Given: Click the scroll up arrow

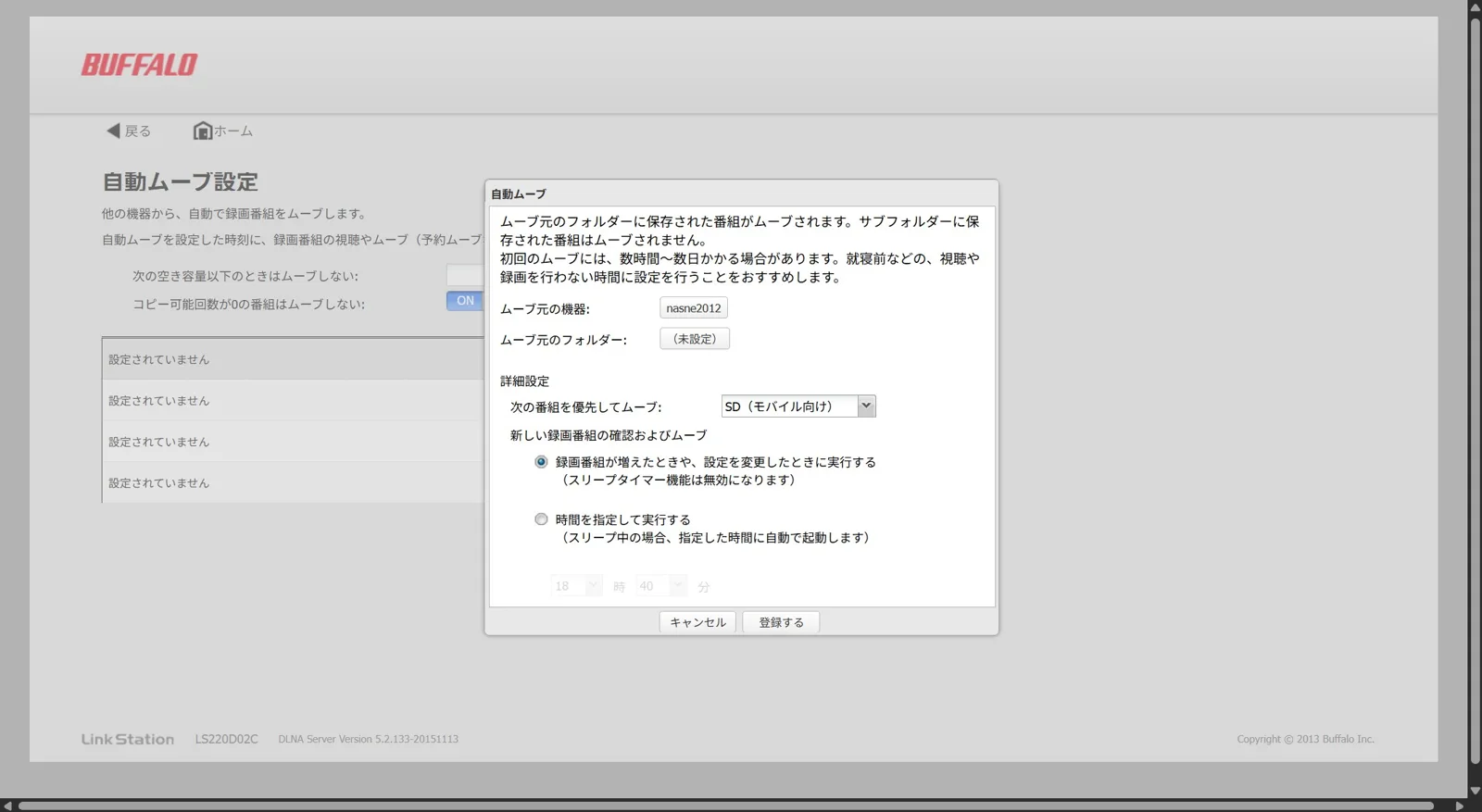Looking at the screenshot, I should [x=1475, y=6].
